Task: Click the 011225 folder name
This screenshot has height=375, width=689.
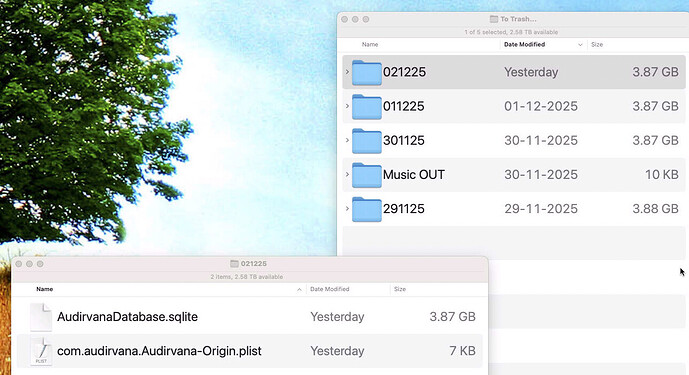Action: (x=404, y=106)
